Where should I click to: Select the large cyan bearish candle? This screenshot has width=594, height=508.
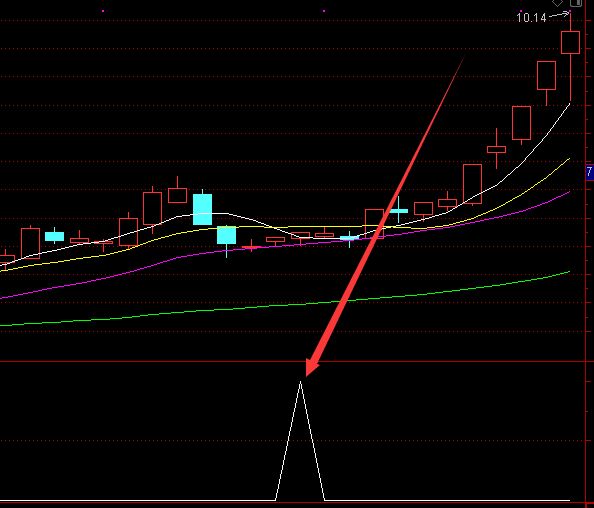(202, 209)
